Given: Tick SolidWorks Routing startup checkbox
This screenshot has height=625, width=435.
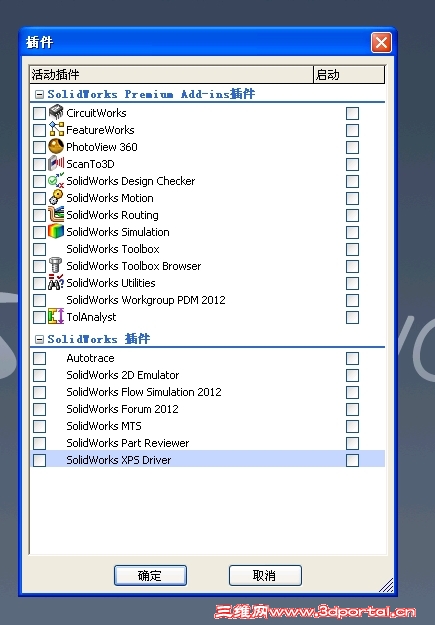Looking at the screenshot, I should click(x=352, y=215).
